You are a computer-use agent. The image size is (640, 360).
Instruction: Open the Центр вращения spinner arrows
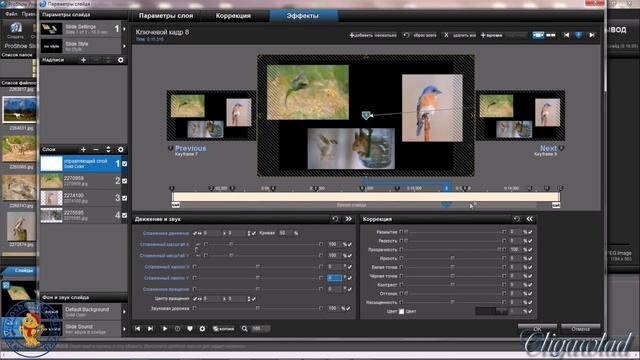tap(249, 299)
